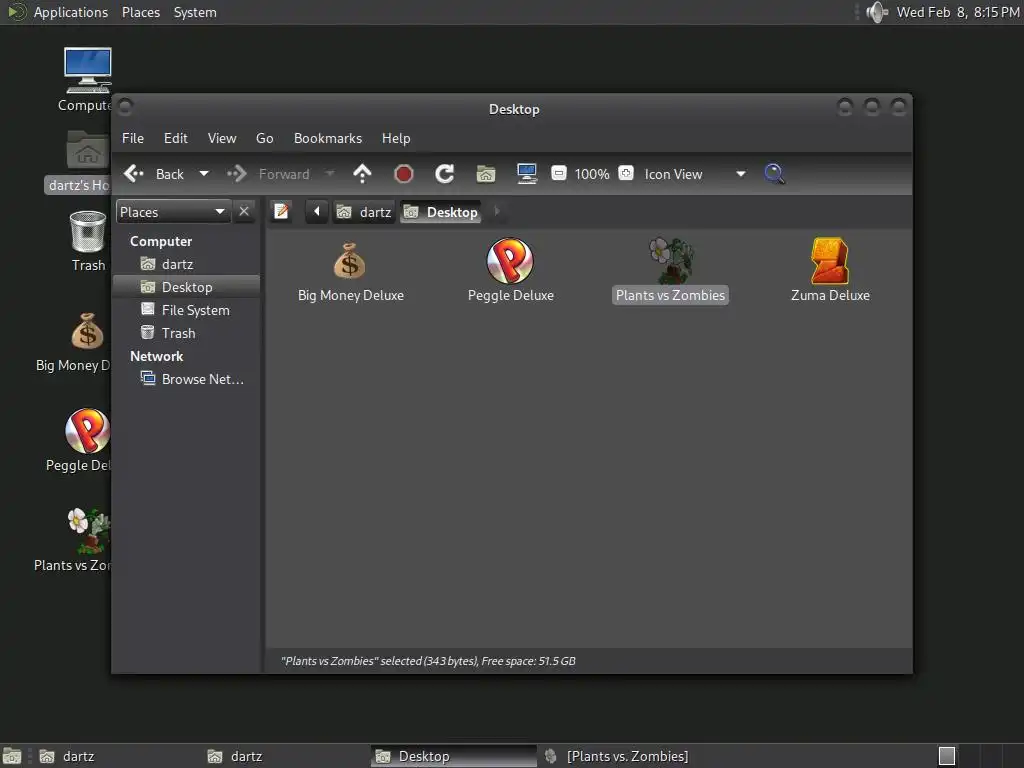Click the clock showing Wed Feb 8
The height and width of the screenshot is (768, 1024).
pos(957,12)
